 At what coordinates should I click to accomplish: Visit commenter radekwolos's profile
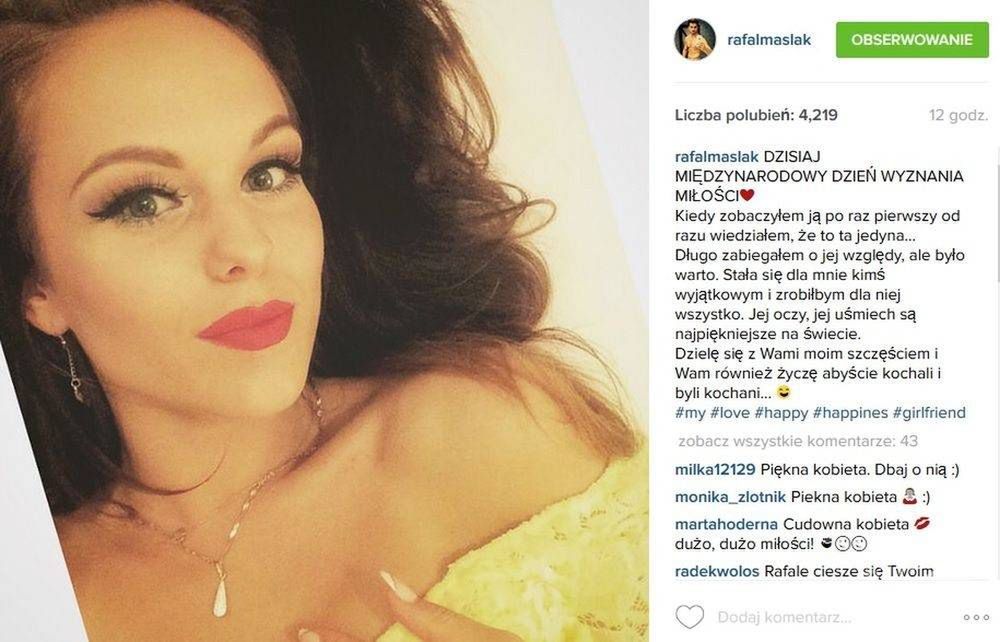[717, 571]
